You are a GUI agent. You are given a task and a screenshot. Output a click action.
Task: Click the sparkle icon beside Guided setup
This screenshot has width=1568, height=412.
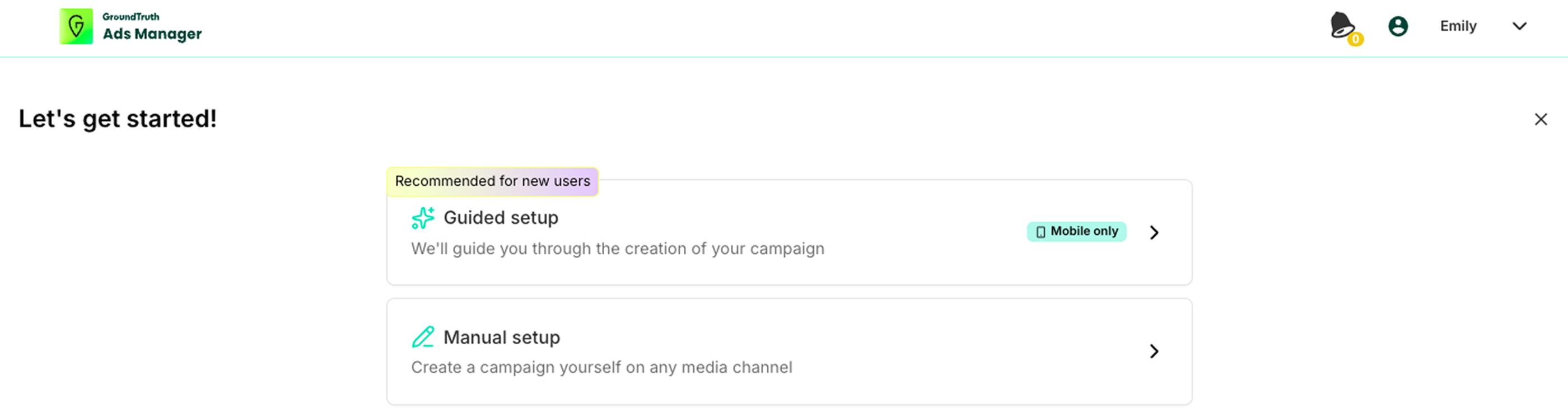click(x=423, y=218)
